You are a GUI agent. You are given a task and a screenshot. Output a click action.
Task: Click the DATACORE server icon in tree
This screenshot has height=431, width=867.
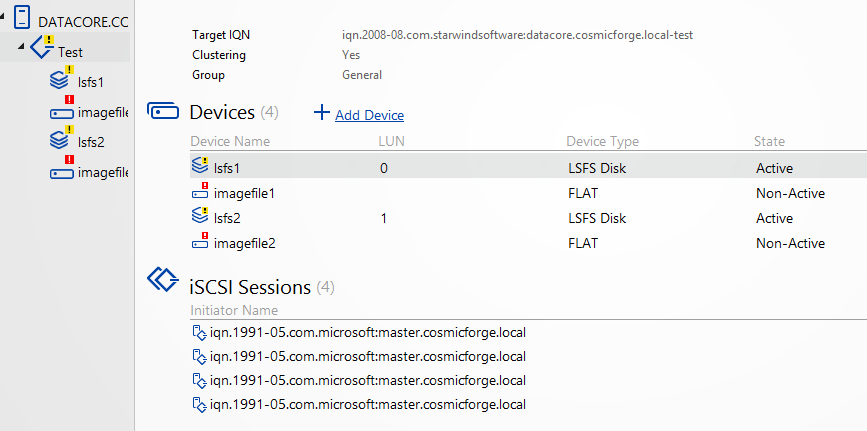22,16
